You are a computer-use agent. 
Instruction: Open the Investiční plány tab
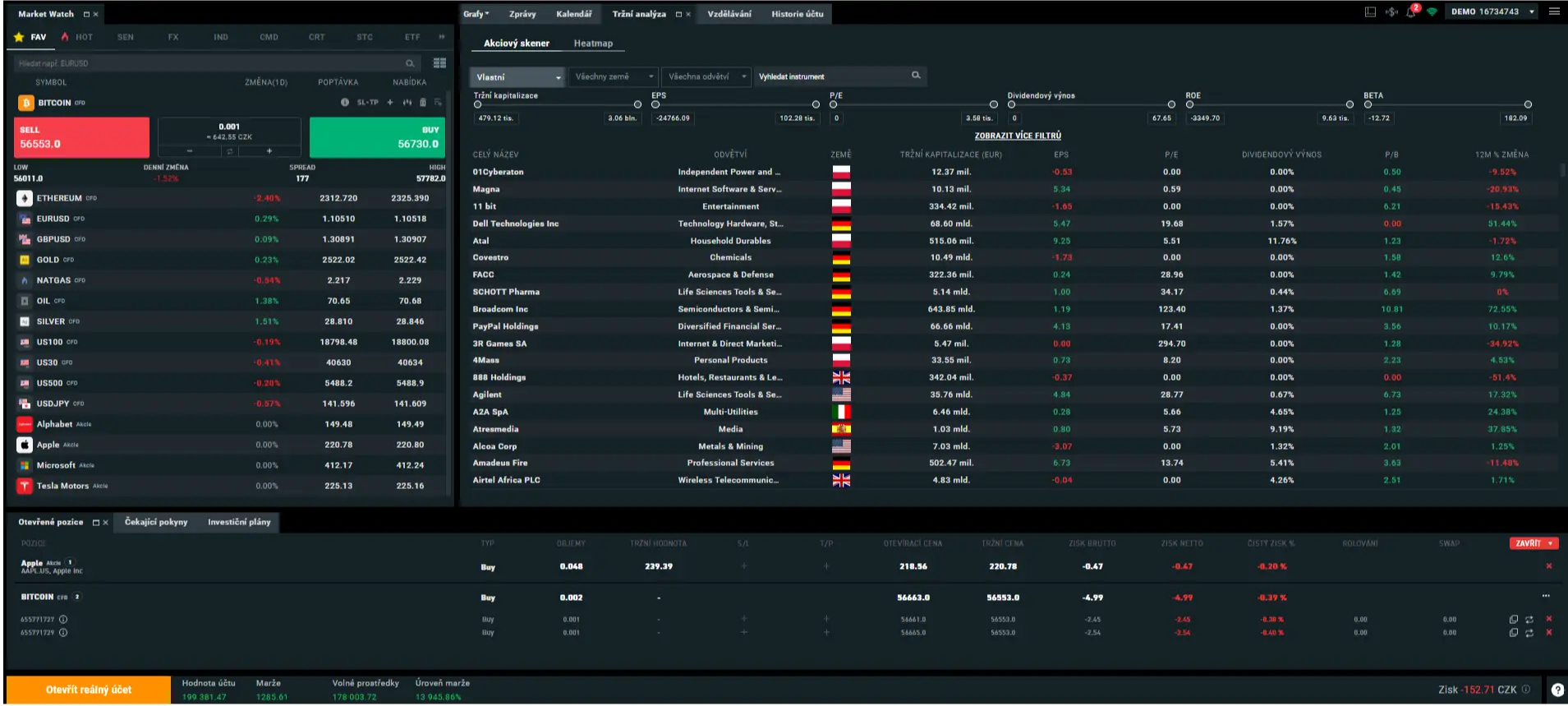(239, 522)
